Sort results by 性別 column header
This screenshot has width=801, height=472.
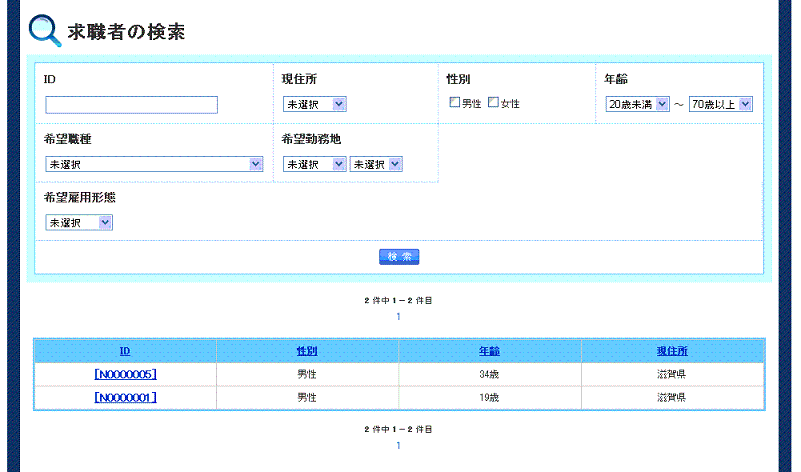307,351
